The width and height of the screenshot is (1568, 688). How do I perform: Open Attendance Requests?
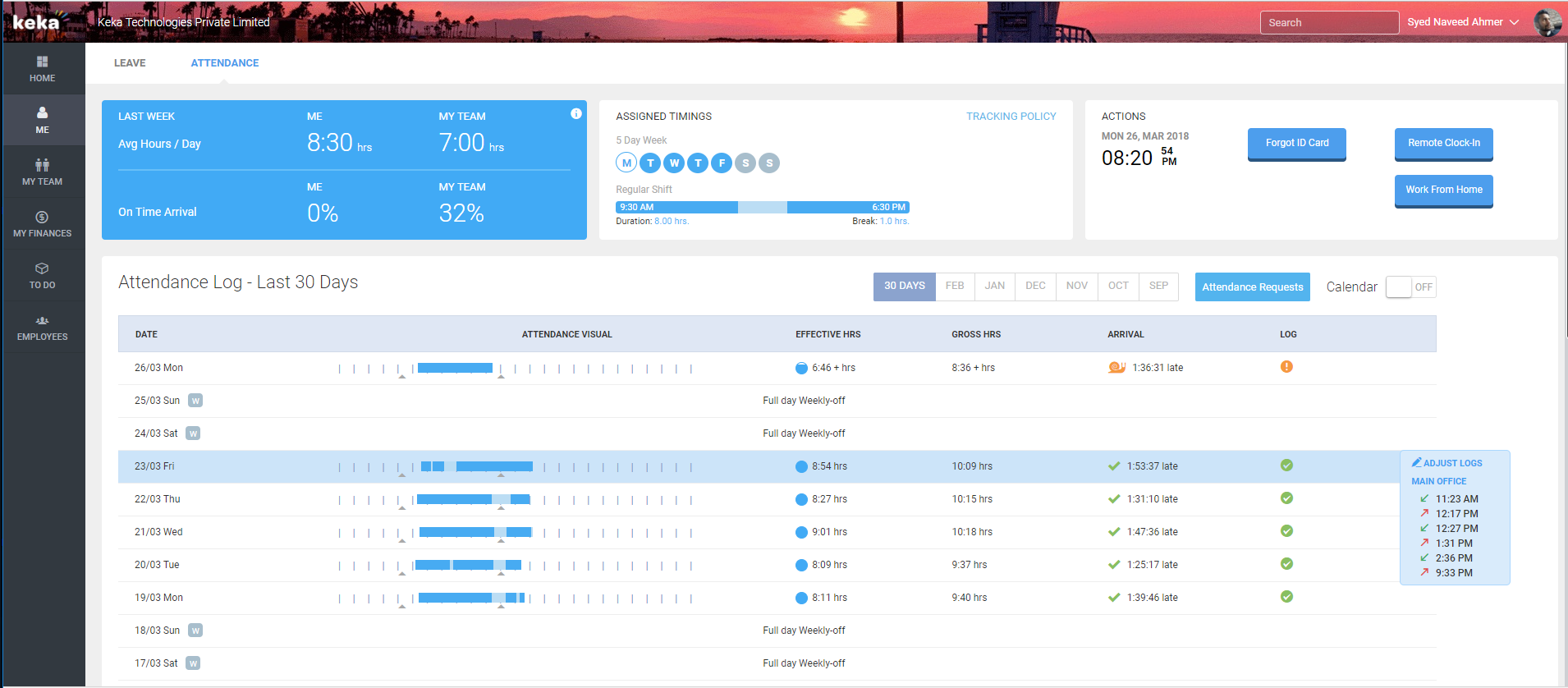point(1252,287)
